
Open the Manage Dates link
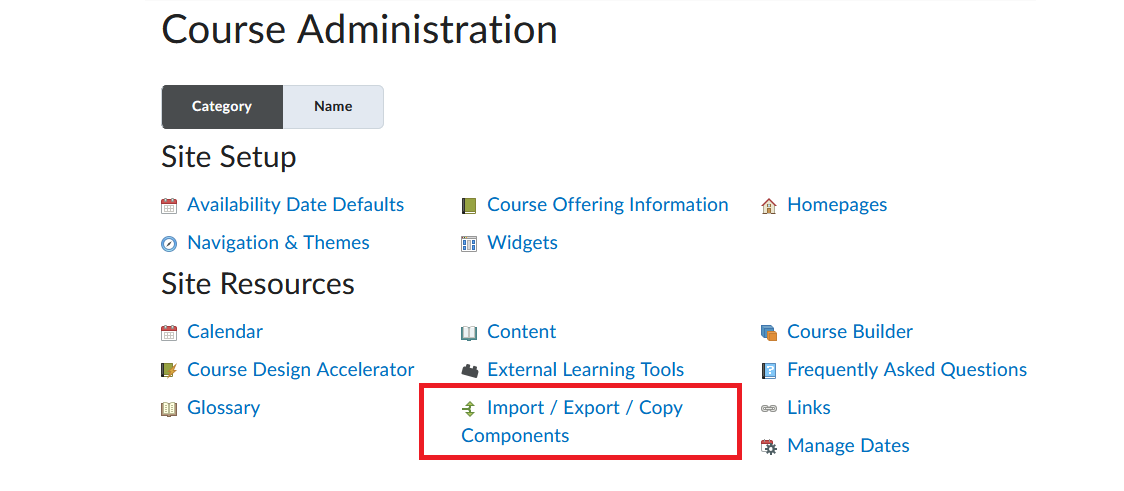(848, 446)
